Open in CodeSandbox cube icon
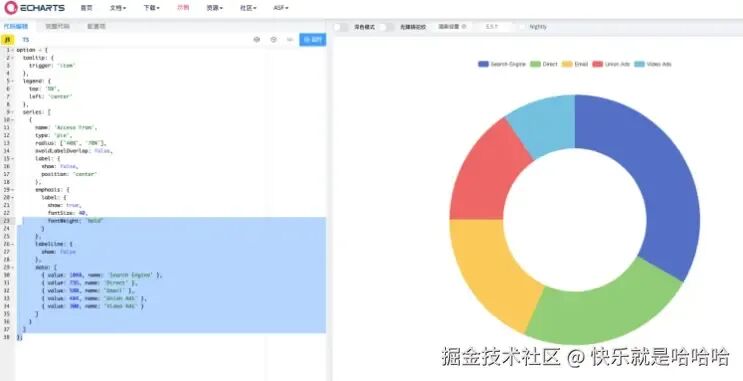The height and width of the screenshot is (381, 743). coord(257,40)
